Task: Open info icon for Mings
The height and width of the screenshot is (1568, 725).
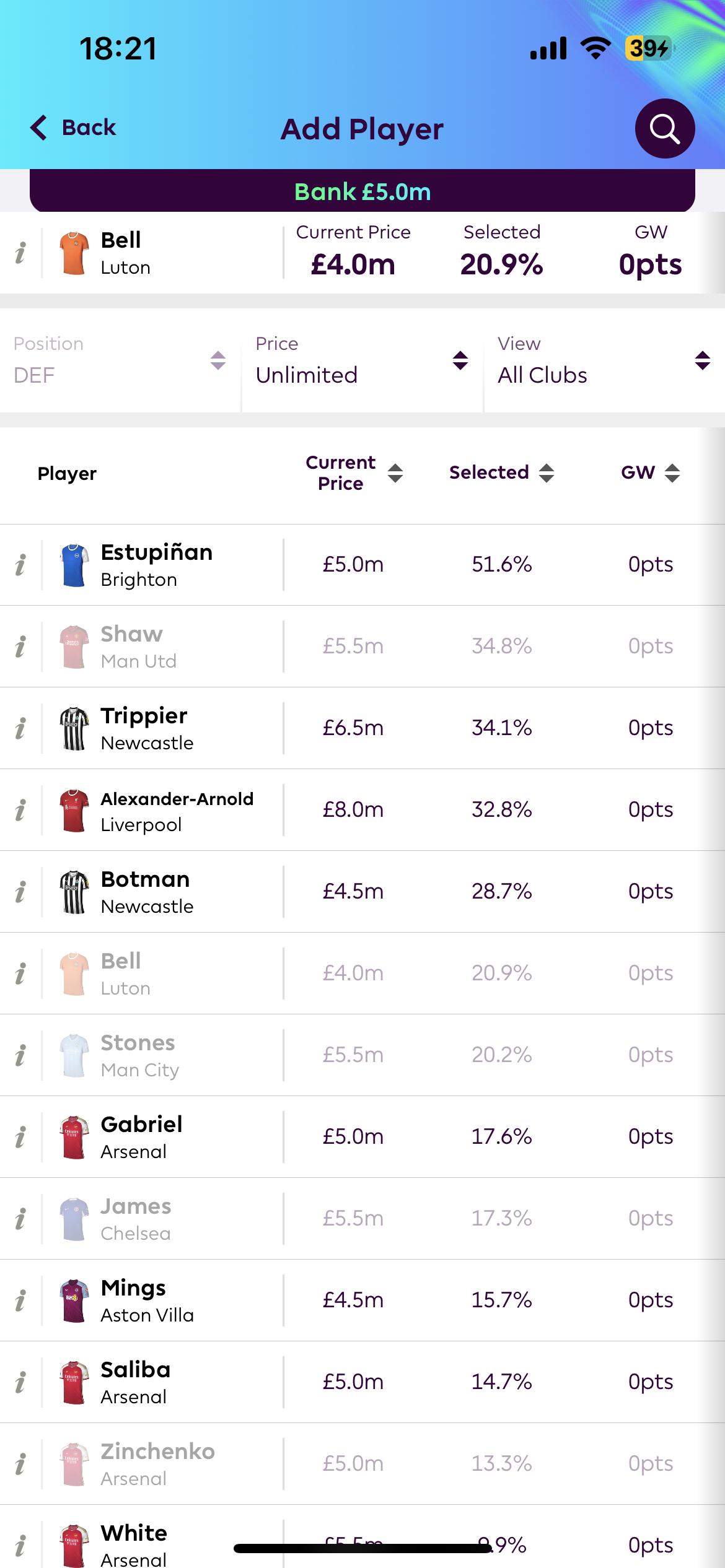Action: [20, 1300]
